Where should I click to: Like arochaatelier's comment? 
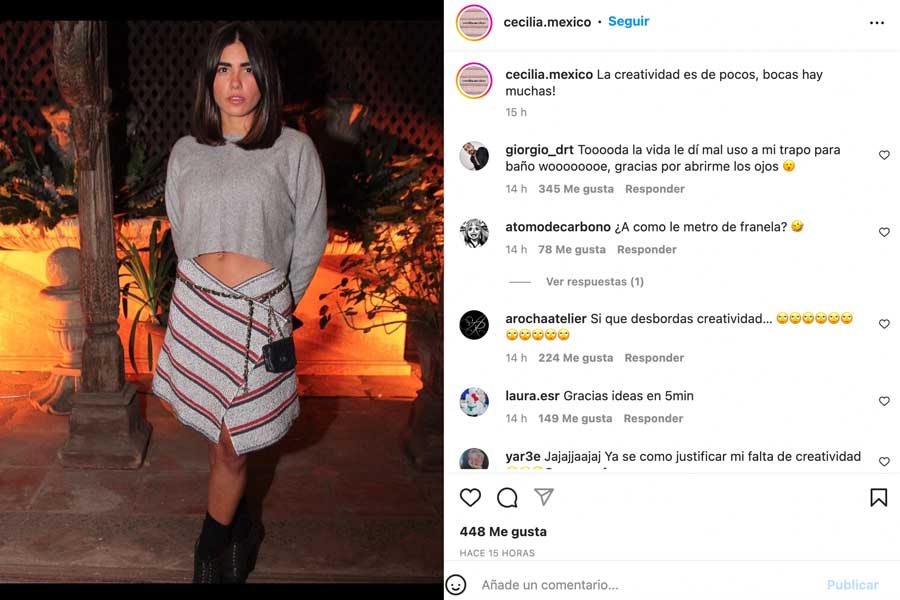pos(884,324)
